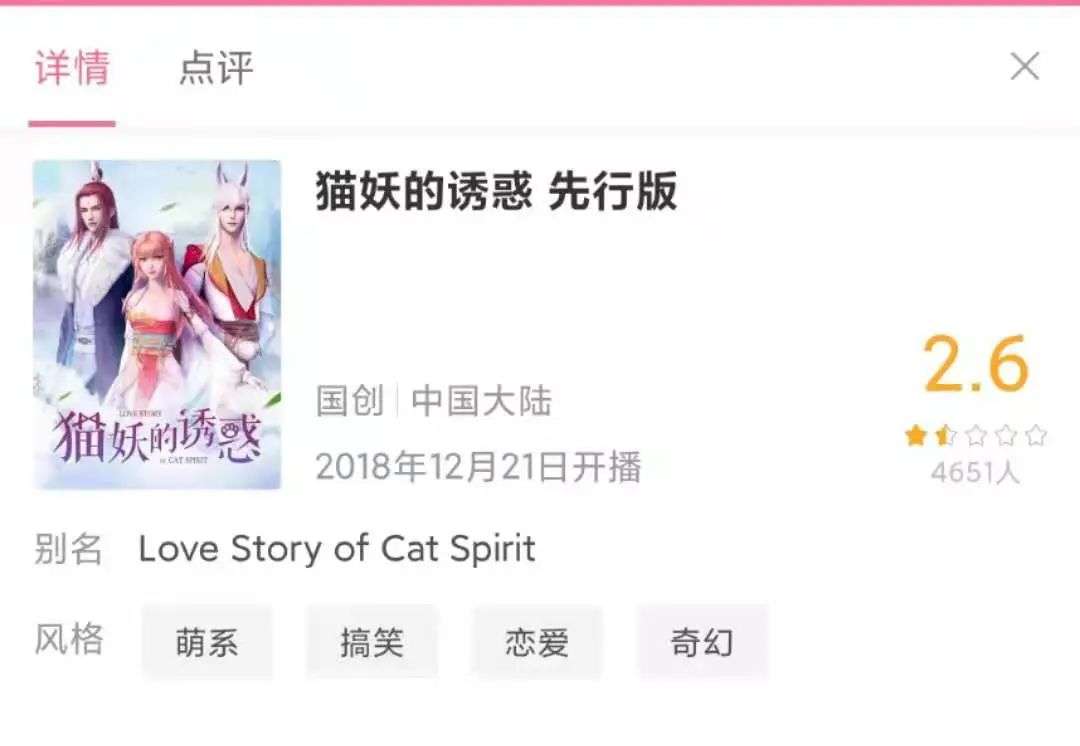Click the fourth empty rating star
Viewport: 1080px width, 746px height.
click(1006, 435)
